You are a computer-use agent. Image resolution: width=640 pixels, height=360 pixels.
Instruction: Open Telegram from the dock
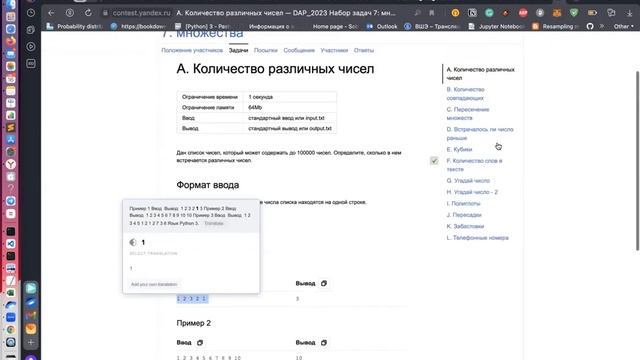click(11, 201)
